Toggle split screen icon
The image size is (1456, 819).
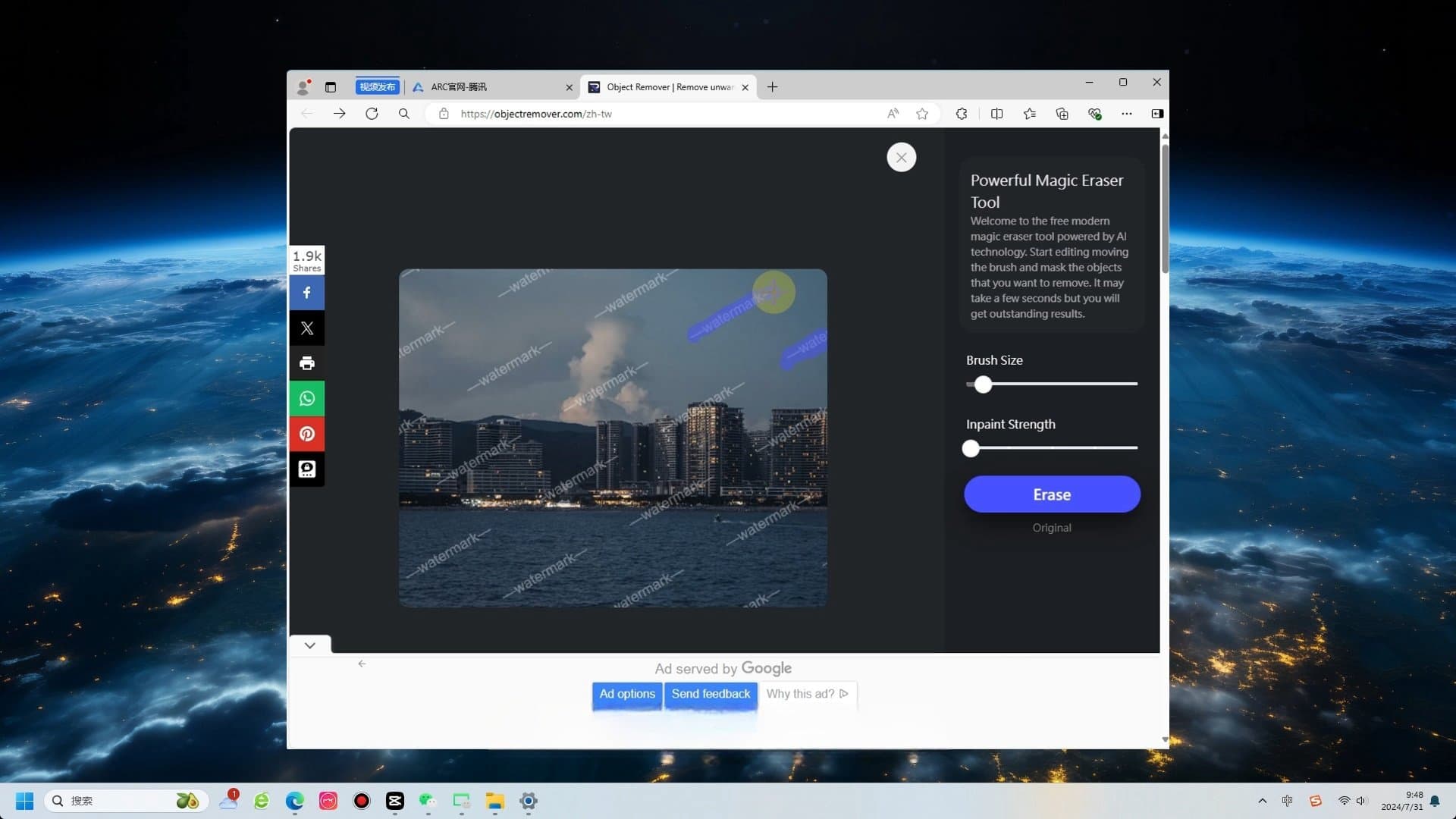click(x=996, y=114)
